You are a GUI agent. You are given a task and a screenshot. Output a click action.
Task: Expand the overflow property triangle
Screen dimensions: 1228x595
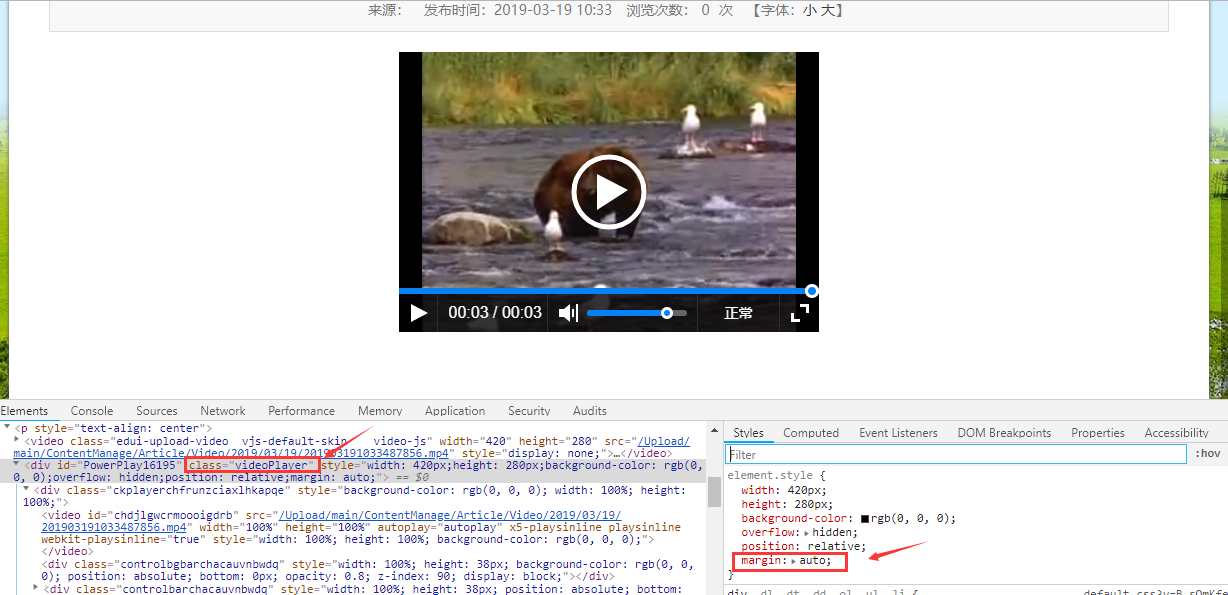[x=807, y=533]
